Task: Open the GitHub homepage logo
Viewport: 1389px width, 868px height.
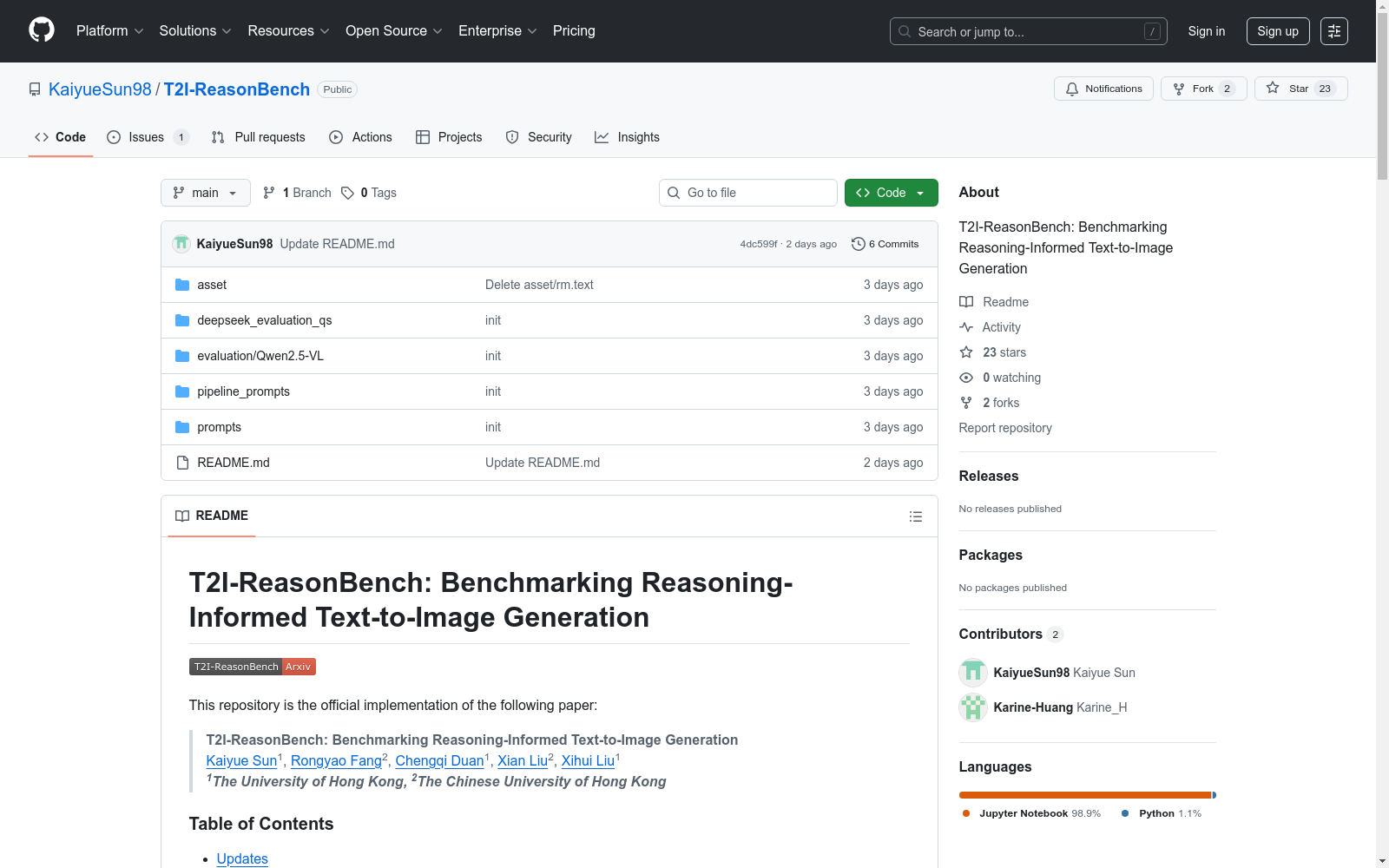Action: pos(42,30)
